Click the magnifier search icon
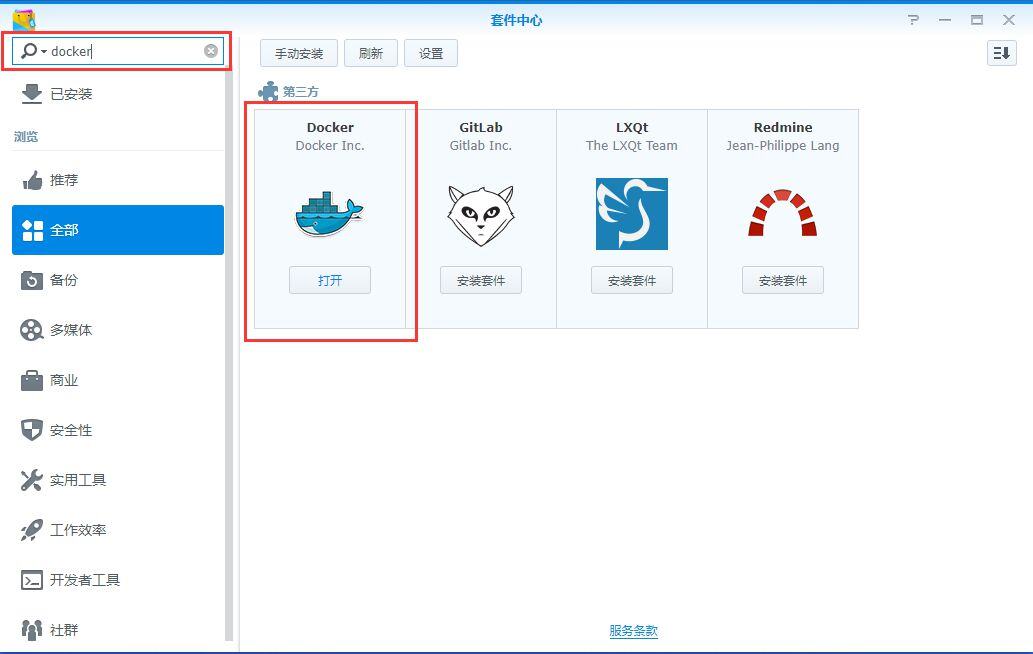The width and height of the screenshot is (1033, 654). [x=29, y=51]
